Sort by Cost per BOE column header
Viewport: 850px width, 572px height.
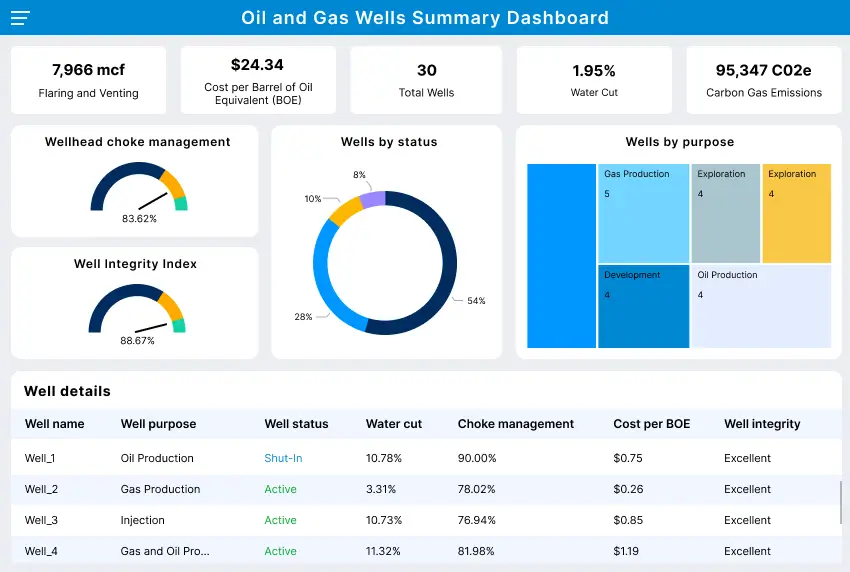click(651, 424)
